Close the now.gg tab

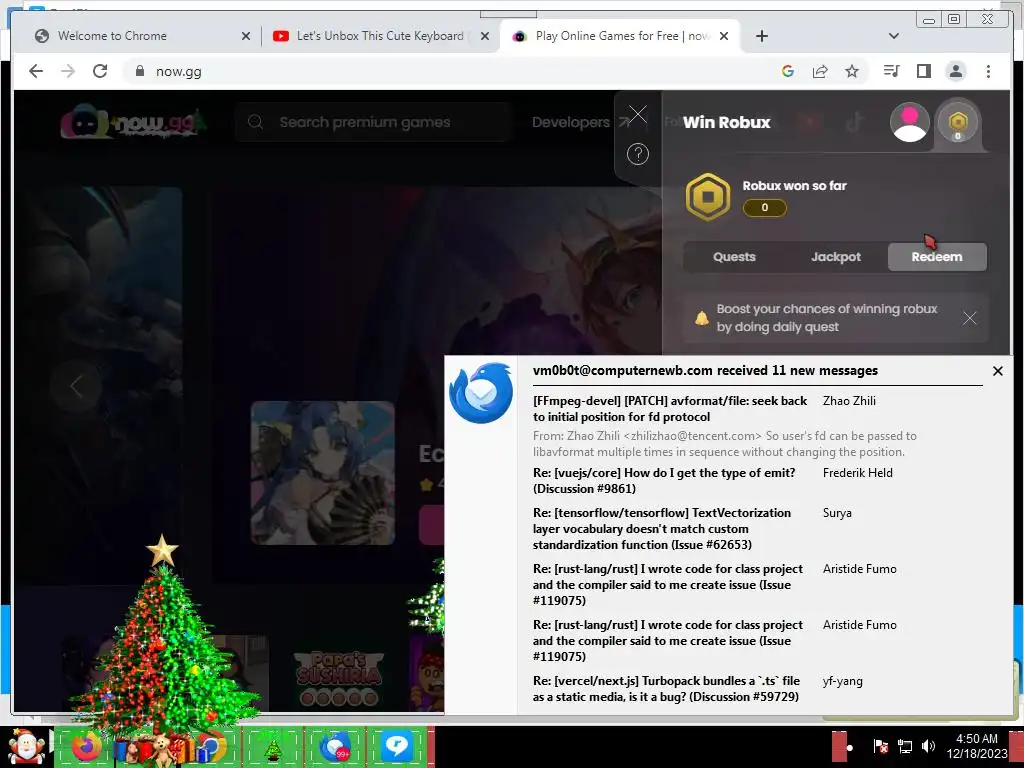pos(724,36)
